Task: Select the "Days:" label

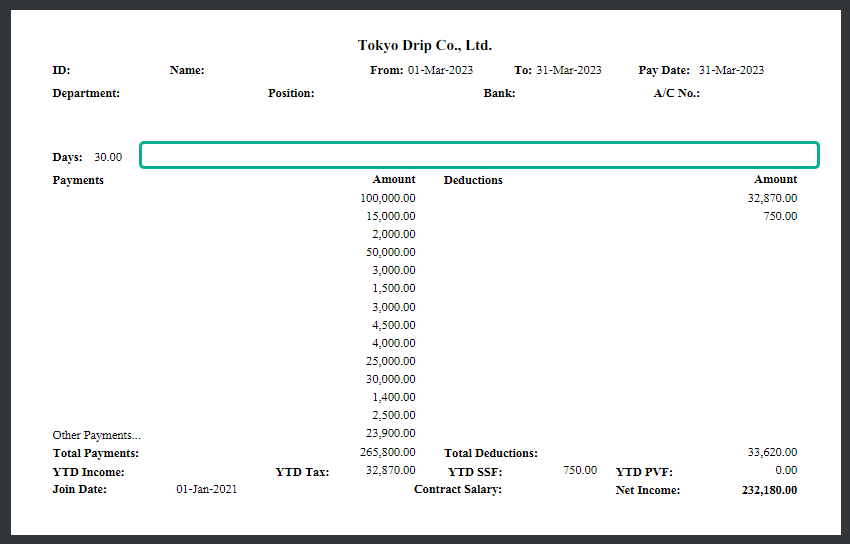Action: (67, 158)
